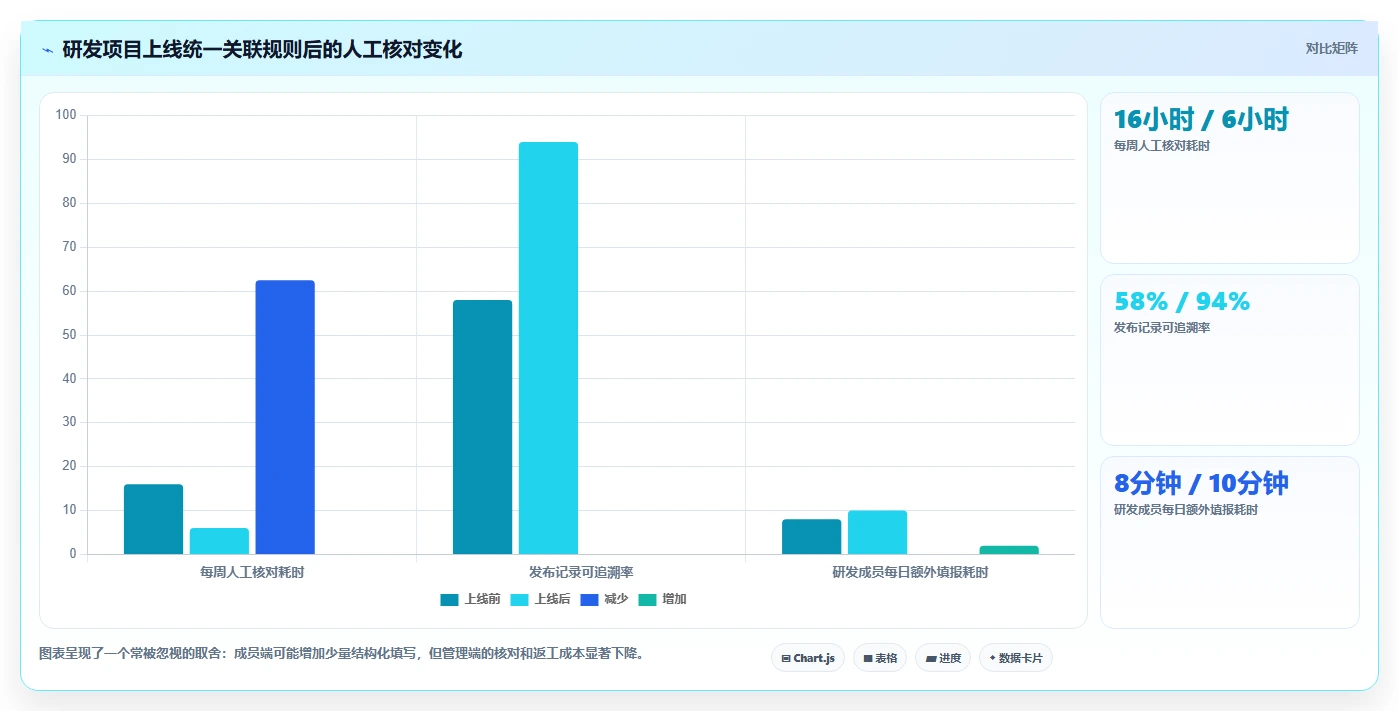Click the 上线后 bar for 研发成员每日额外填报耗时

point(877,532)
